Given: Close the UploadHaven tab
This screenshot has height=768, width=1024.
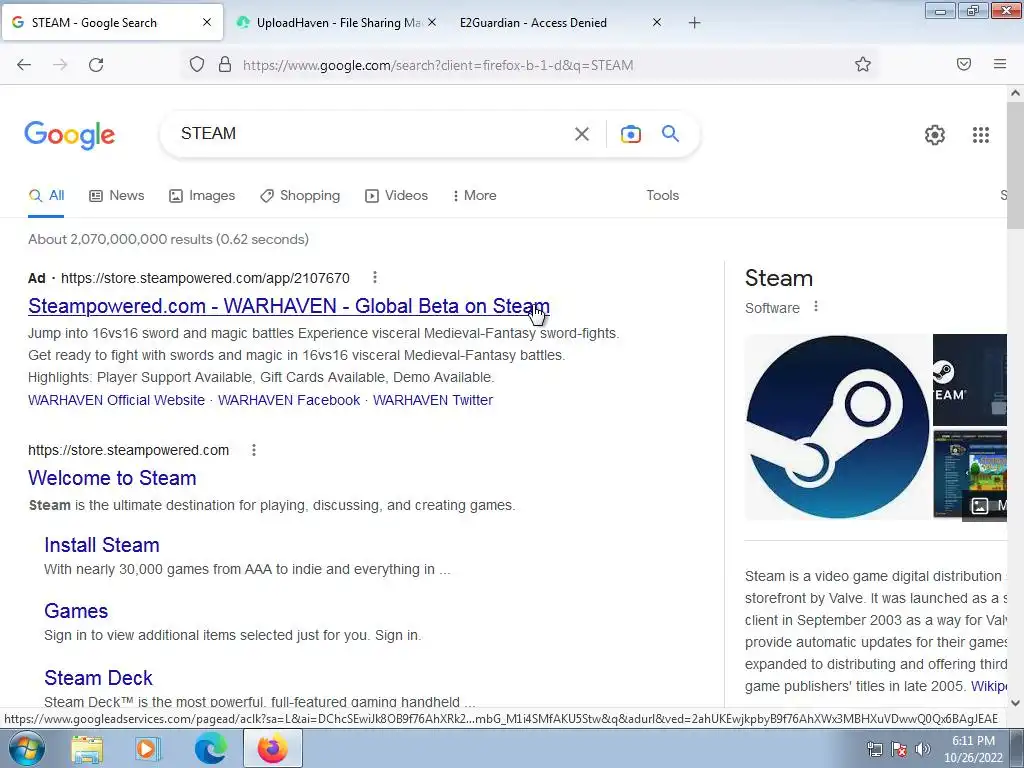Looking at the screenshot, I should [x=432, y=22].
